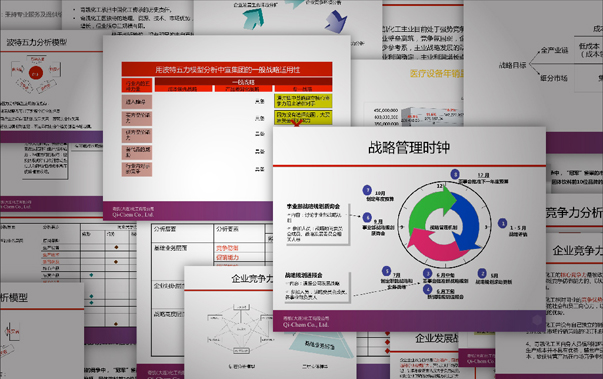Select the numbered circle 7 beside 10月
Image resolution: width=603 pixels, height=379 pixels.
[x=367, y=190]
